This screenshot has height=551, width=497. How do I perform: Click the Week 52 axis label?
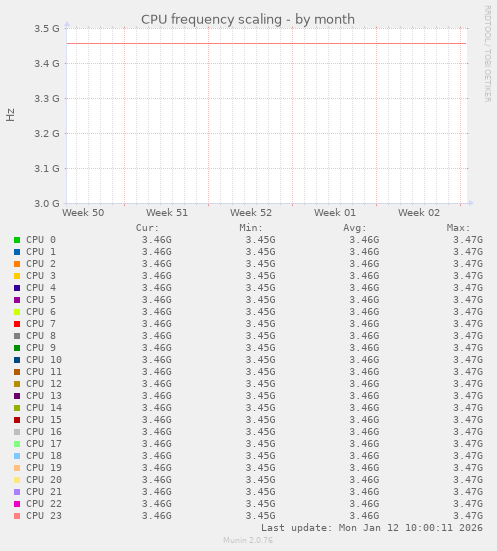point(251,213)
